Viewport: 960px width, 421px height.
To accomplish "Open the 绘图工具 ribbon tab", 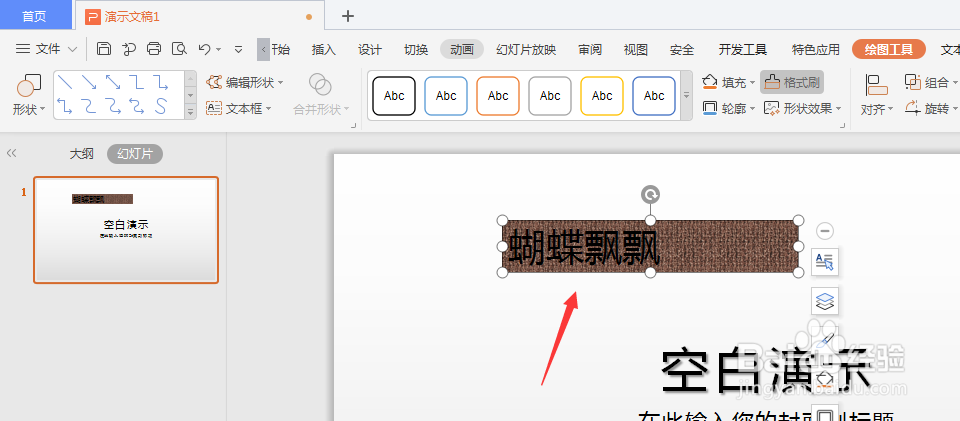I will pos(889,50).
